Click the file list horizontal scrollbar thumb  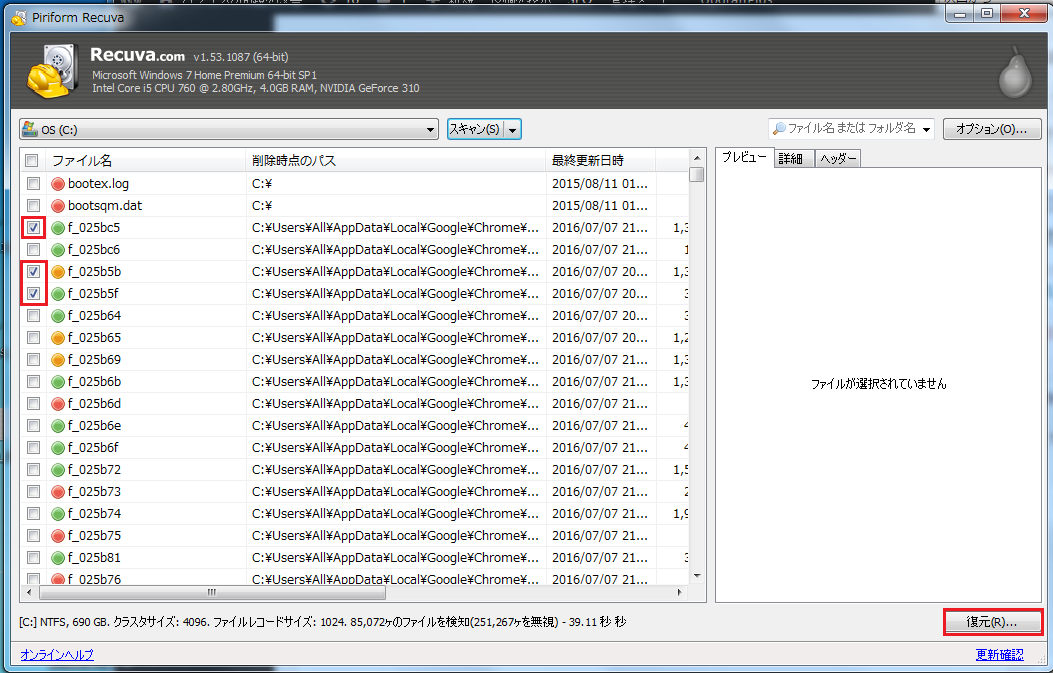click(x=212, y=592)
